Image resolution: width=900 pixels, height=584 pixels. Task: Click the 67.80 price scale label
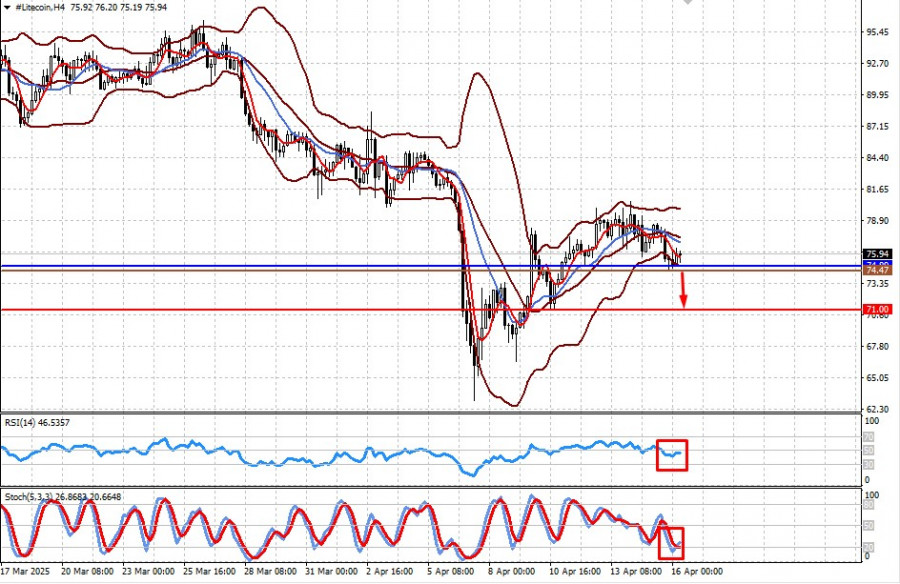tap(877, 346)
